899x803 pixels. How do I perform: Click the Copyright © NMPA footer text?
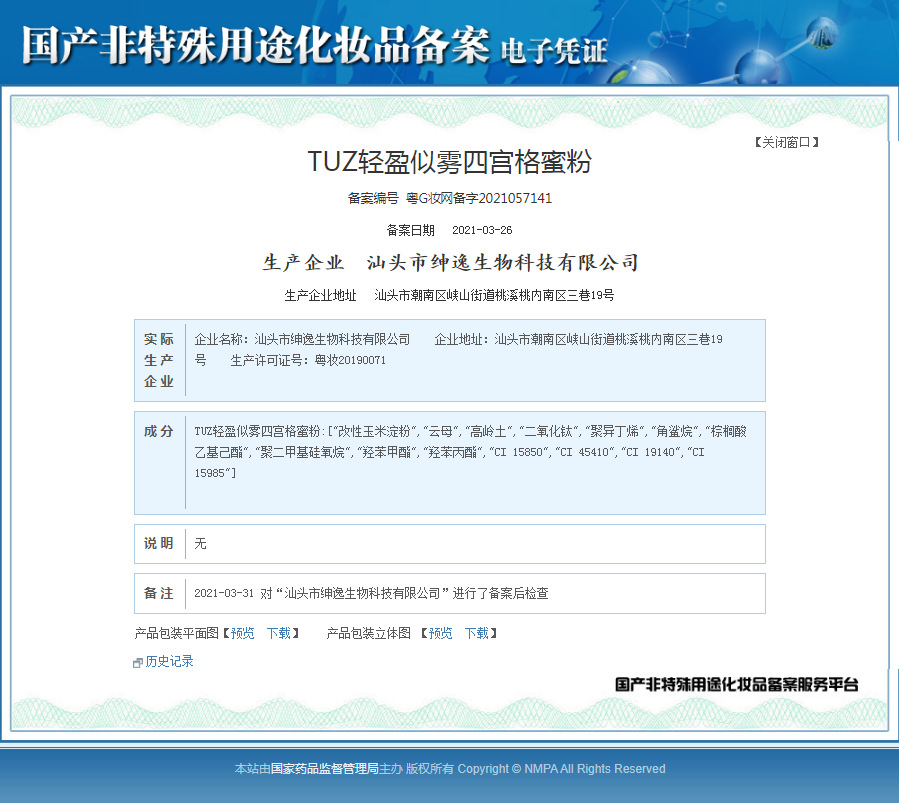coord(561,769)
